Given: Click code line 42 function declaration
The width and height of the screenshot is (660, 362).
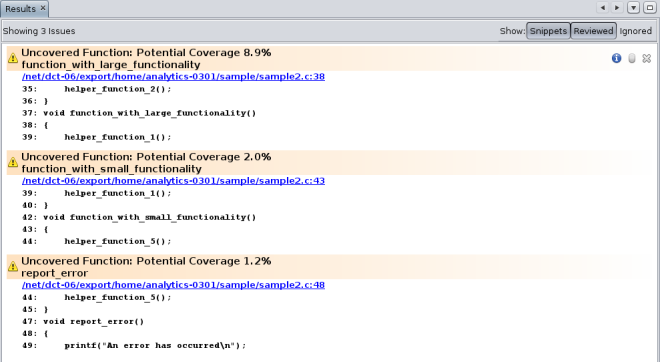Looking at the screenshot, I should click(139, 217).
